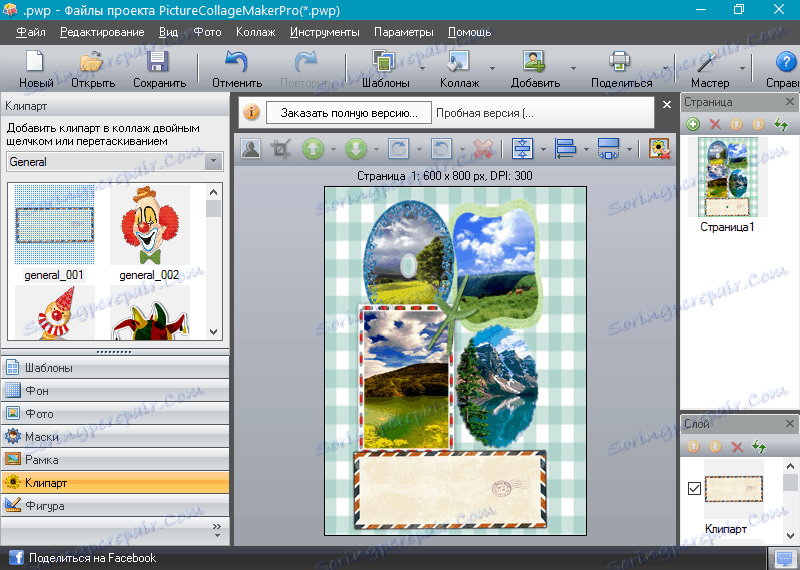Image resolution: width=800 pixels, height=570 pixels.
Task: Click the clipart list scrollbar down arrow
Action: (x=214, y=332)
